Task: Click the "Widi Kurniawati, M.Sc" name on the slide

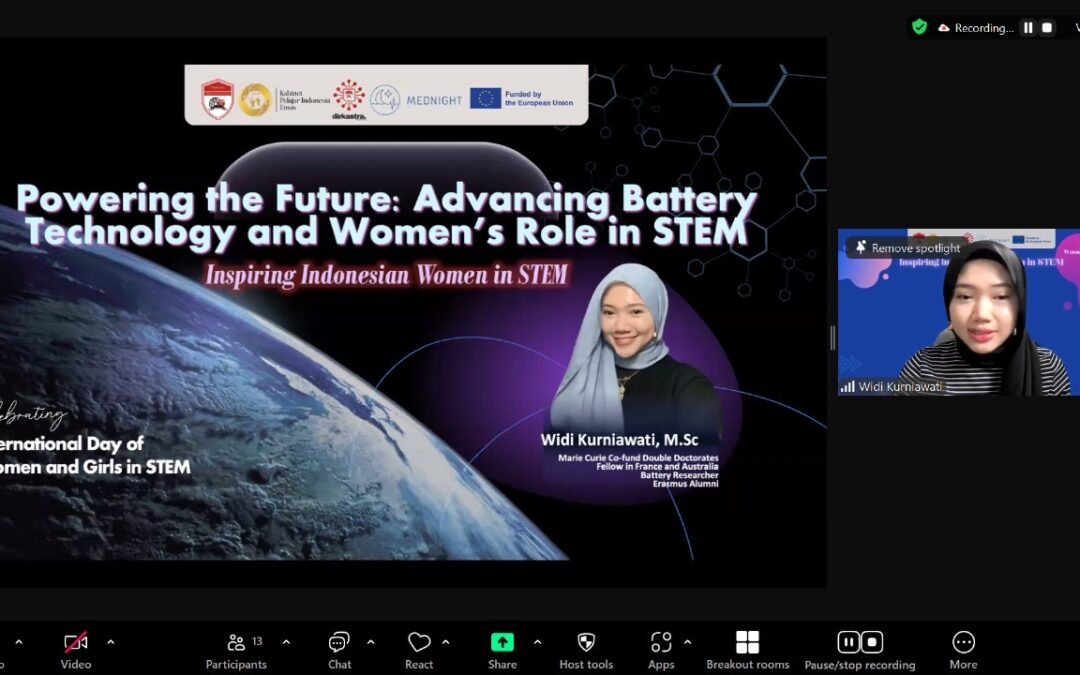Action: [x=619, y=439]
